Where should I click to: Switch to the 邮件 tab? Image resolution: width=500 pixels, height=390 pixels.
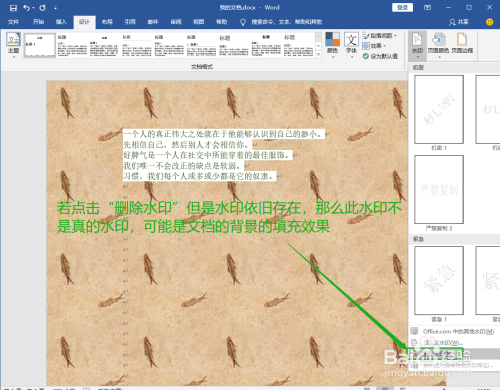coord(153,22)
